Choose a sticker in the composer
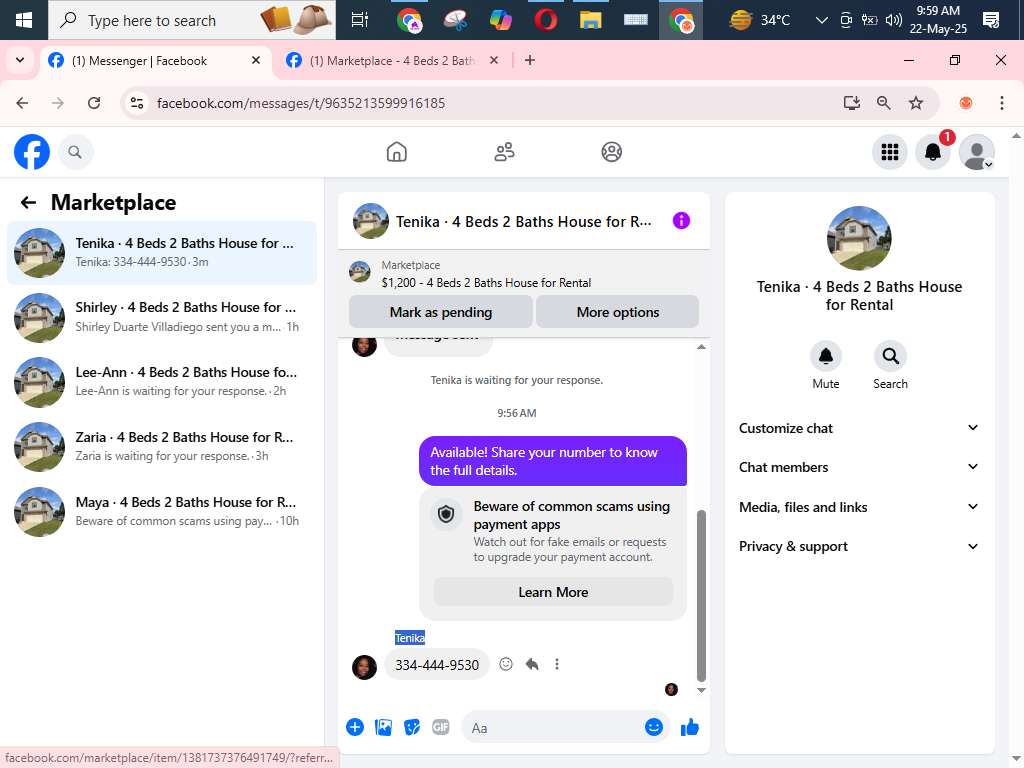This screenshot has width=1024, height=768. click(412, 727)
